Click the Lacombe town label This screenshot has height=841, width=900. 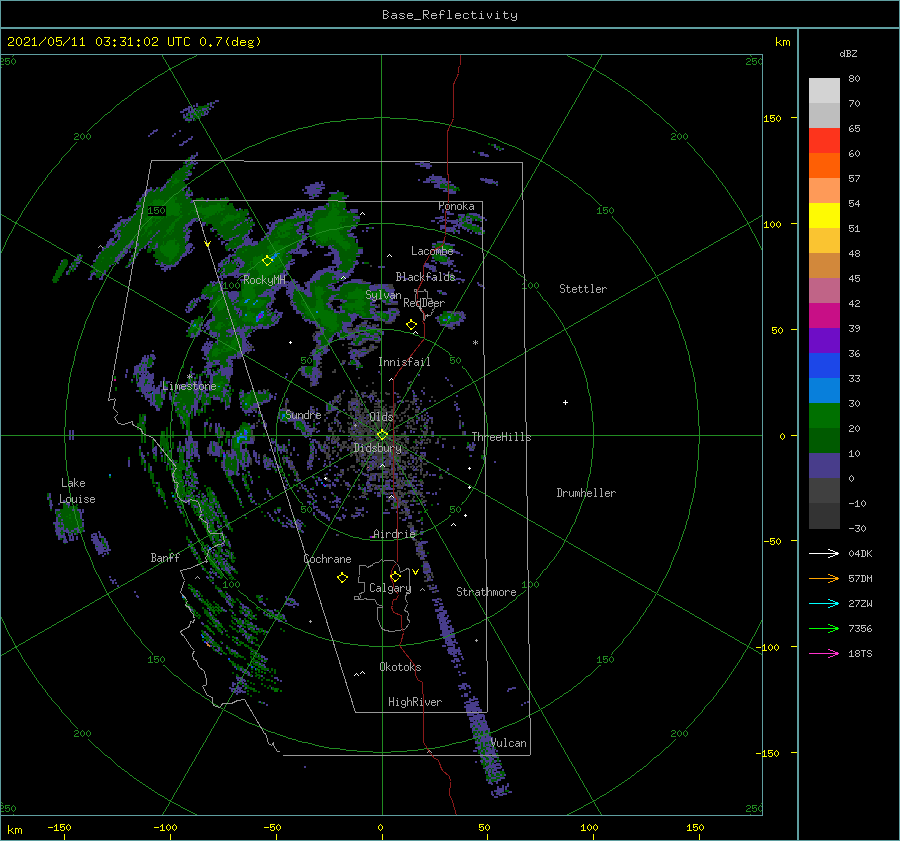click(x=432, y=251)
